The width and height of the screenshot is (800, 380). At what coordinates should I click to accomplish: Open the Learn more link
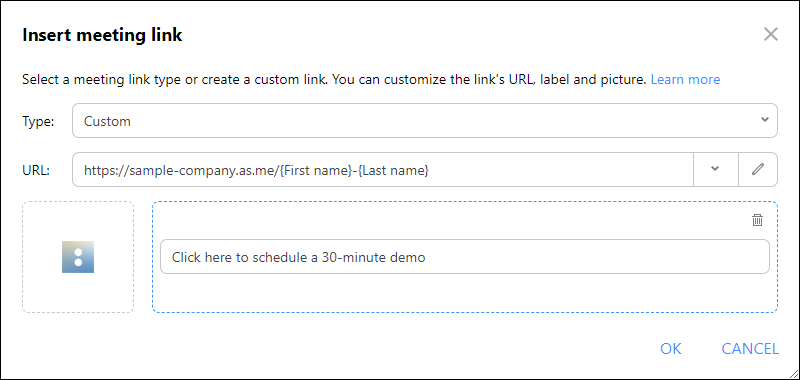coord(685,80)
